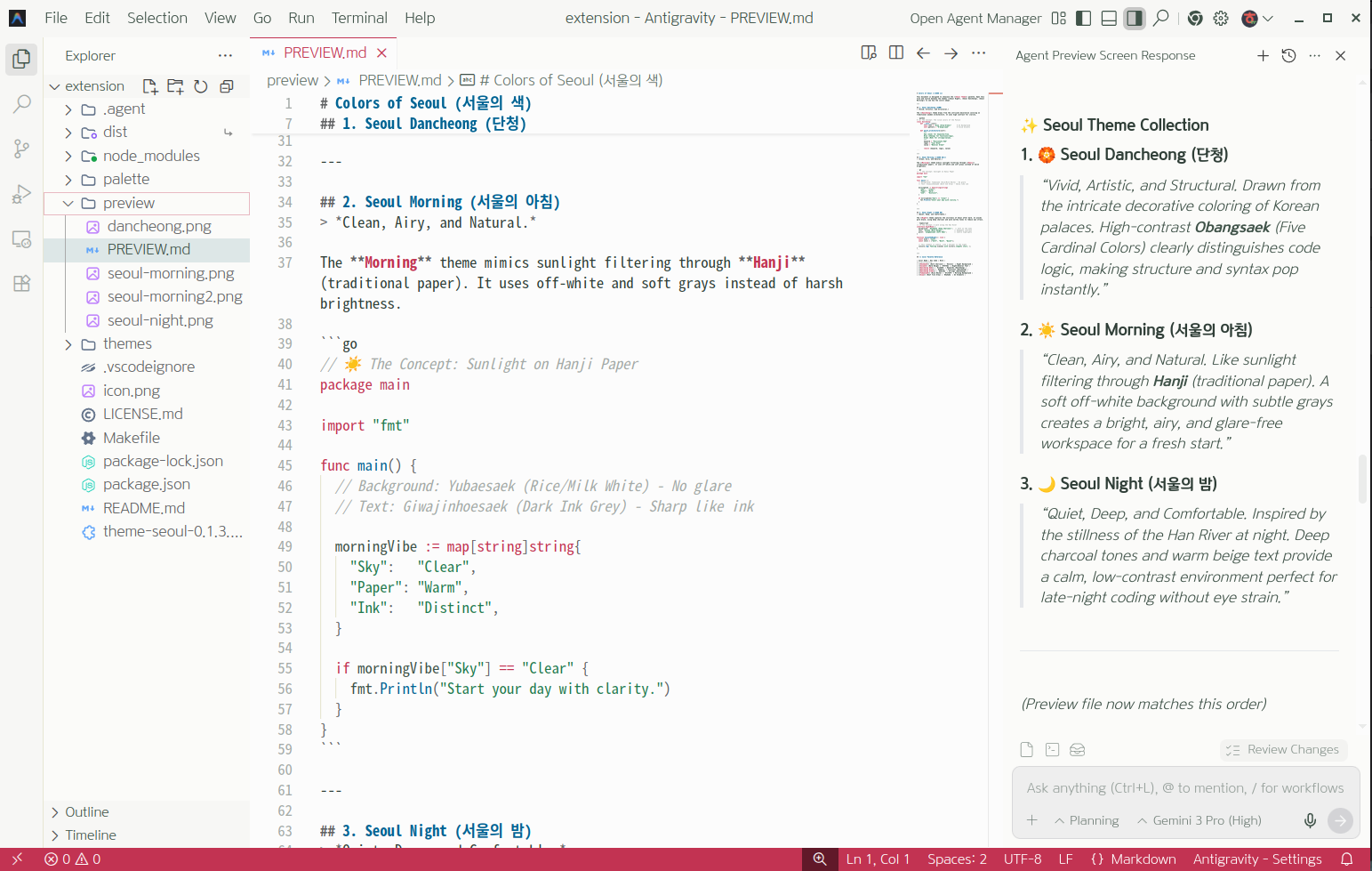
Task: Click the Ask anything input field
Action: point(1184,787)
